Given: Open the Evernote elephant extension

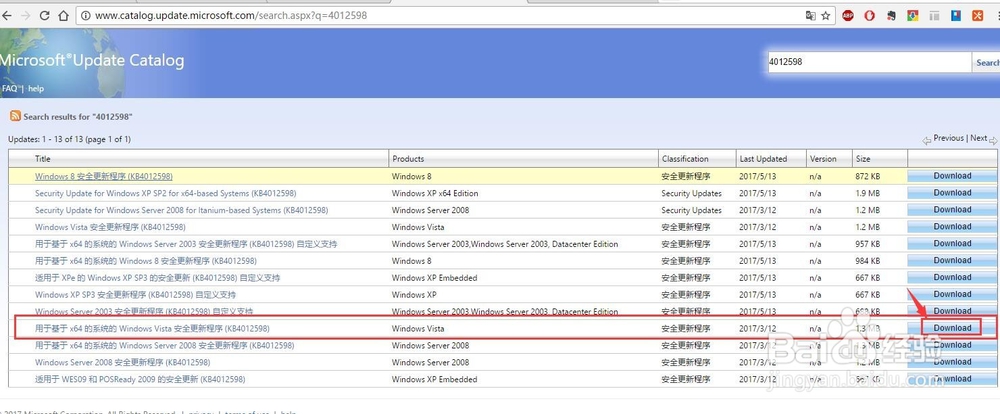Looking at the screenshot, I should click(892, 15).
